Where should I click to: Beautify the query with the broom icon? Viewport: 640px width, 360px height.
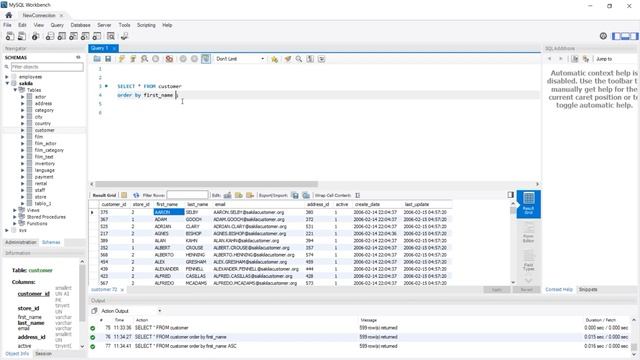coord(288,59)
